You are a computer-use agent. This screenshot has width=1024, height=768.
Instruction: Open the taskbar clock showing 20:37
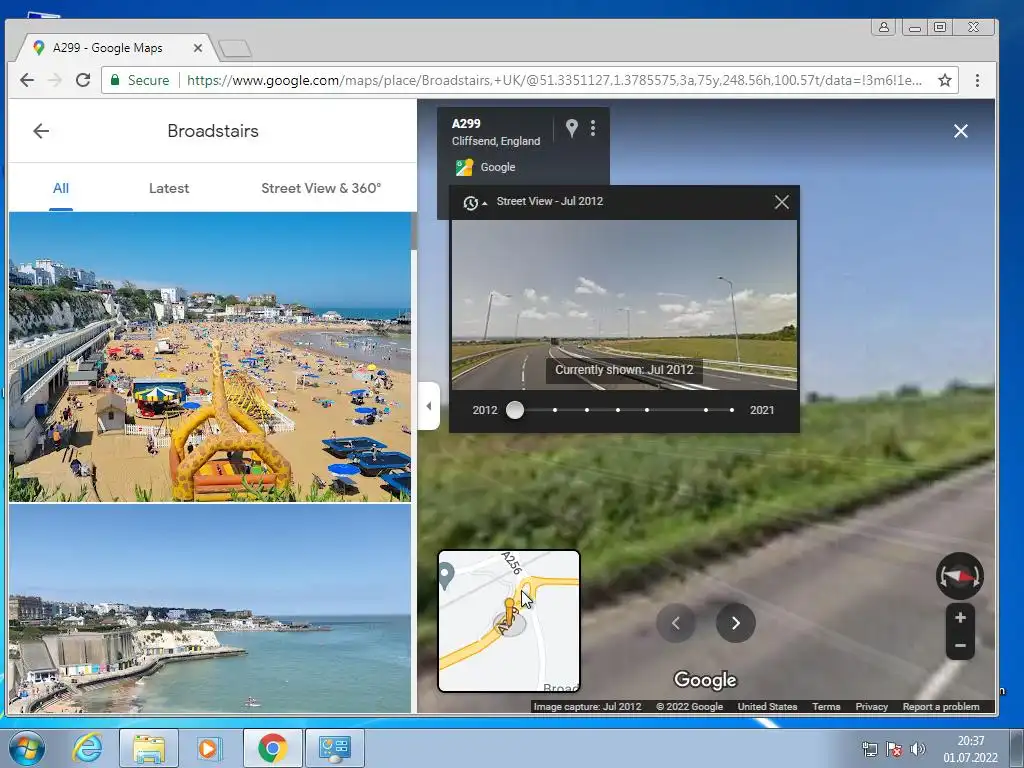click(x=970, y=749)
